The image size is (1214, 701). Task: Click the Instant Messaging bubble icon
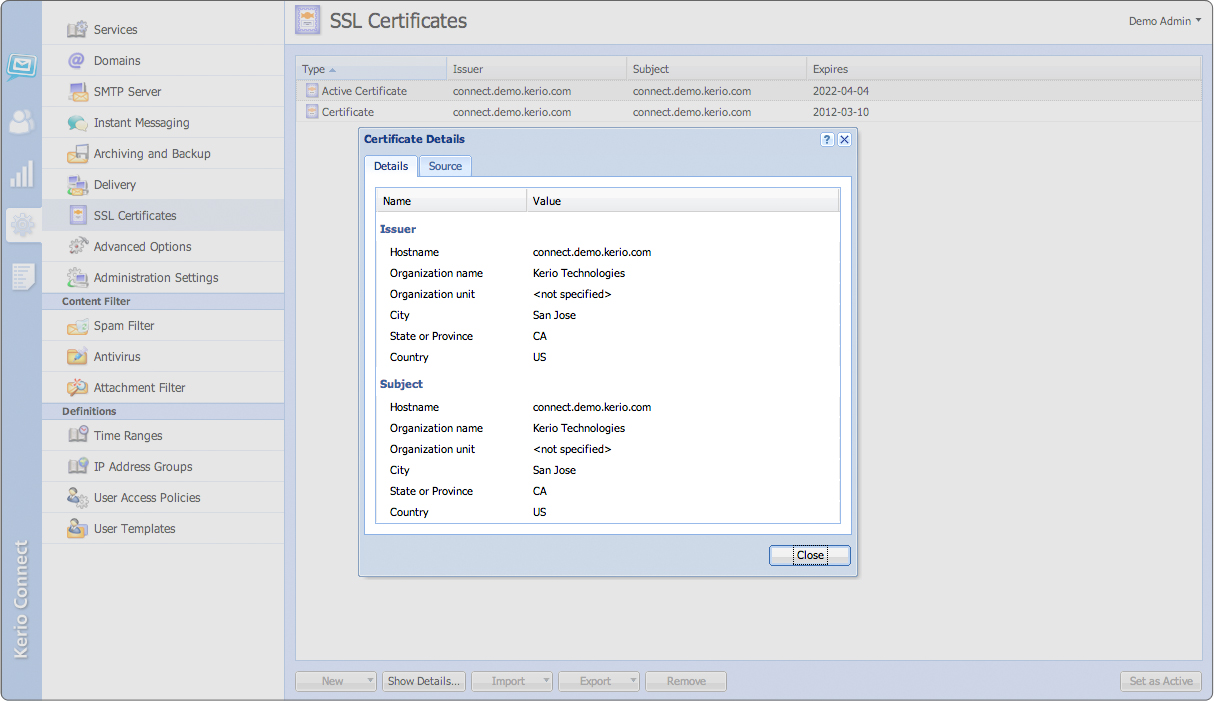[x=77, y=123]
